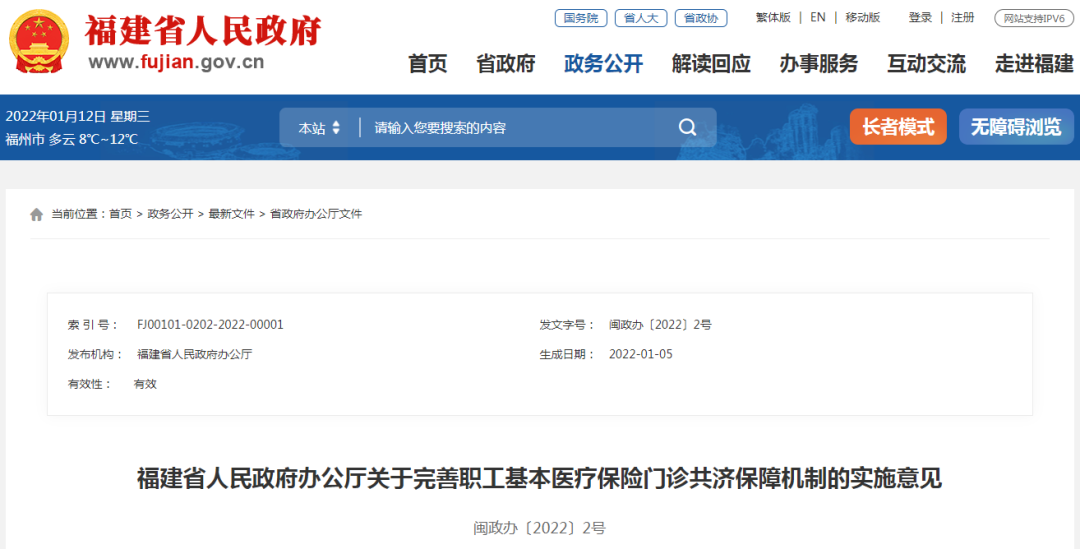Switch to EN English version
1080x549 pixels.
click(x=818, y=17)
